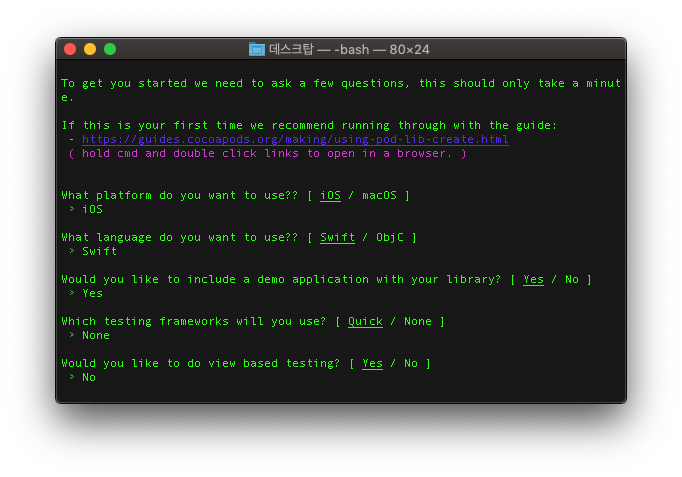Click underlined Swift option in language prompt
This screenshot has width=682, height=477.
click(x=338, y=237)
